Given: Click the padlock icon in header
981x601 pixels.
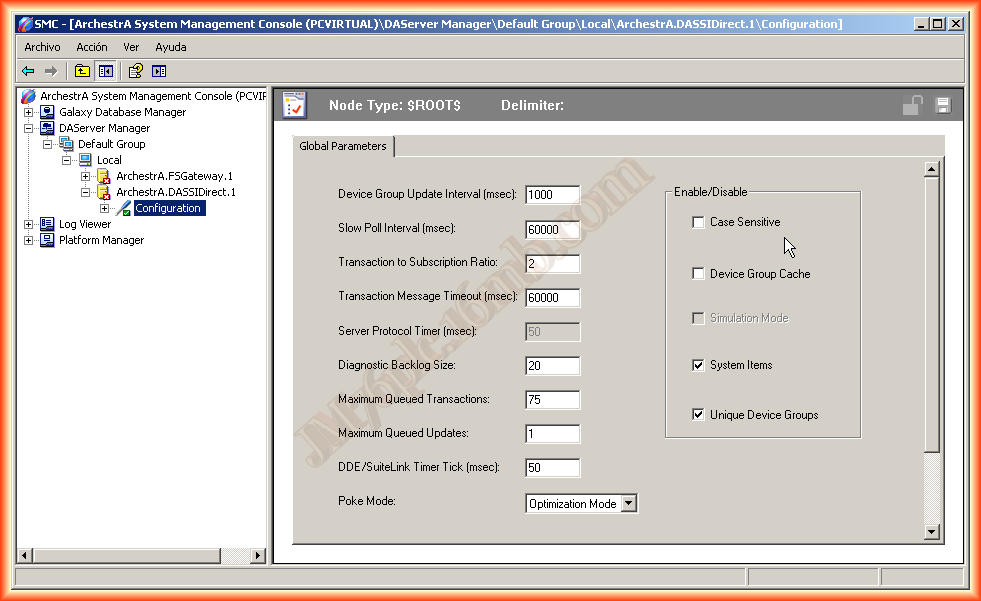Looking at the screenshot, I should pyautogui.click(x=912, y=106).
